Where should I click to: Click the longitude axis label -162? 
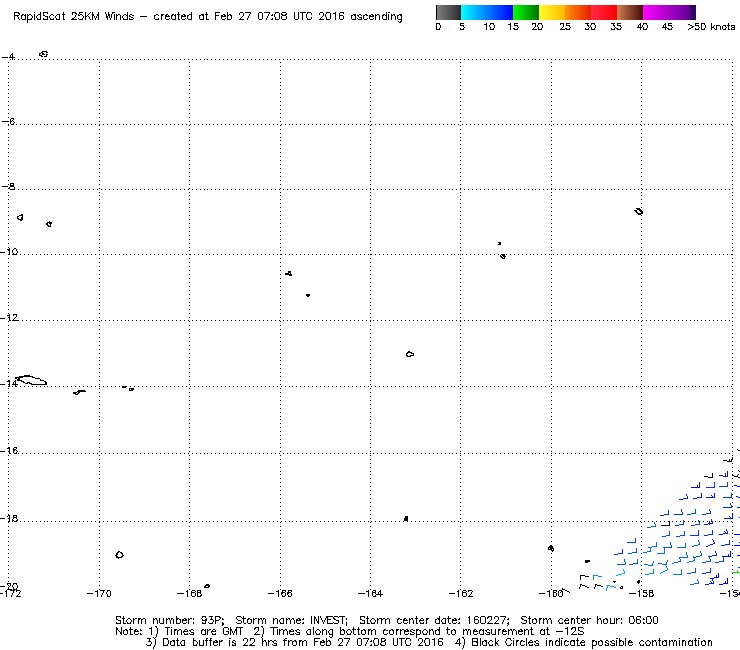point(461,593)
